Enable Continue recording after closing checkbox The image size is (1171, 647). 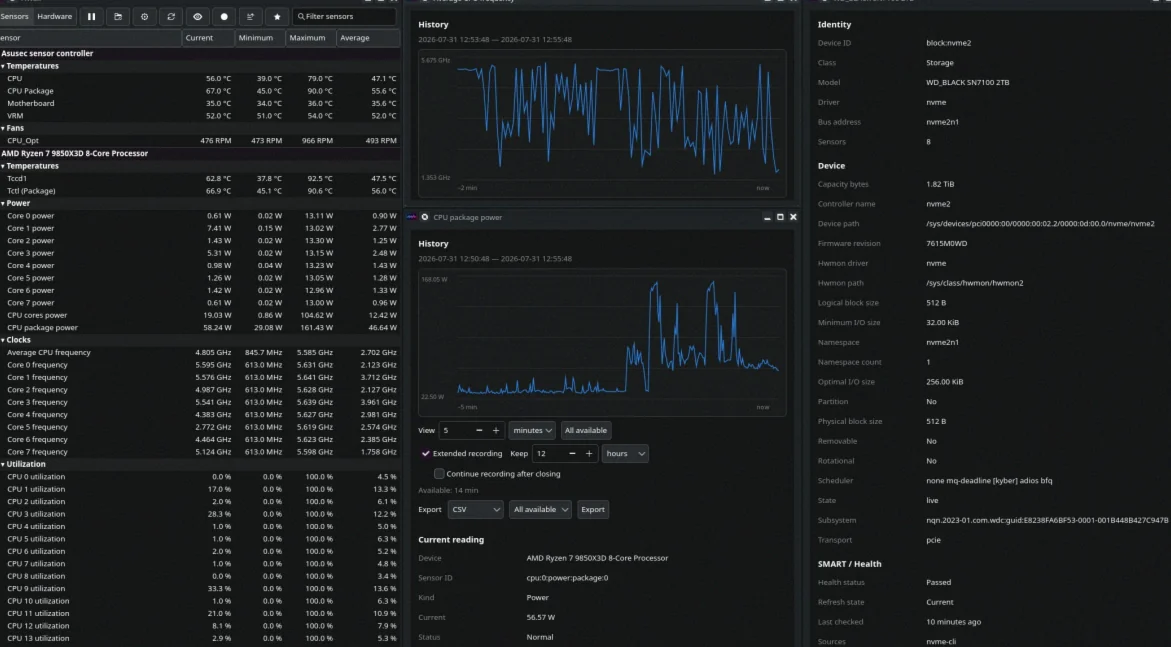(x=439, y=474)
